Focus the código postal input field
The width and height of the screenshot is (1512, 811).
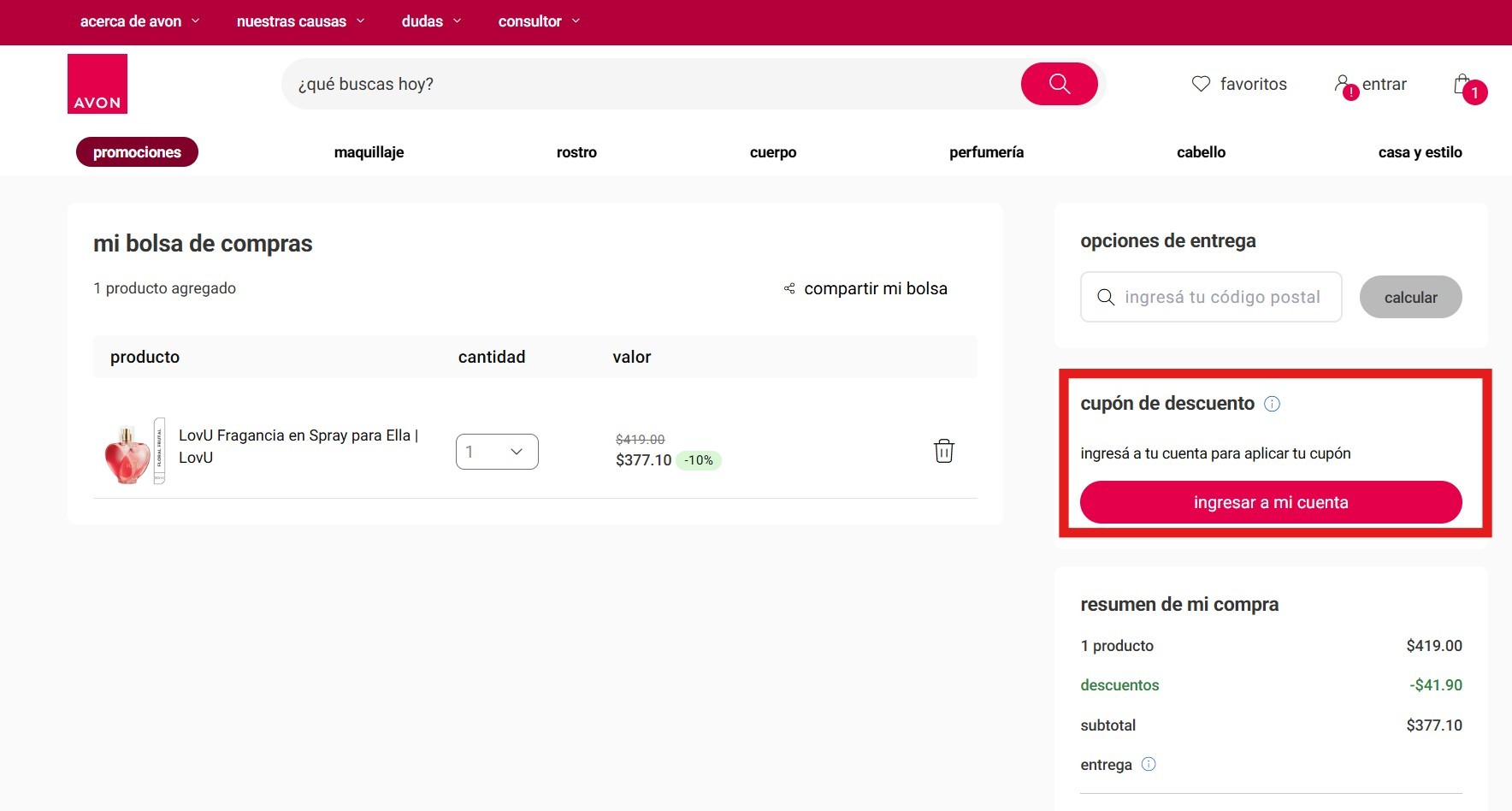1221,297
